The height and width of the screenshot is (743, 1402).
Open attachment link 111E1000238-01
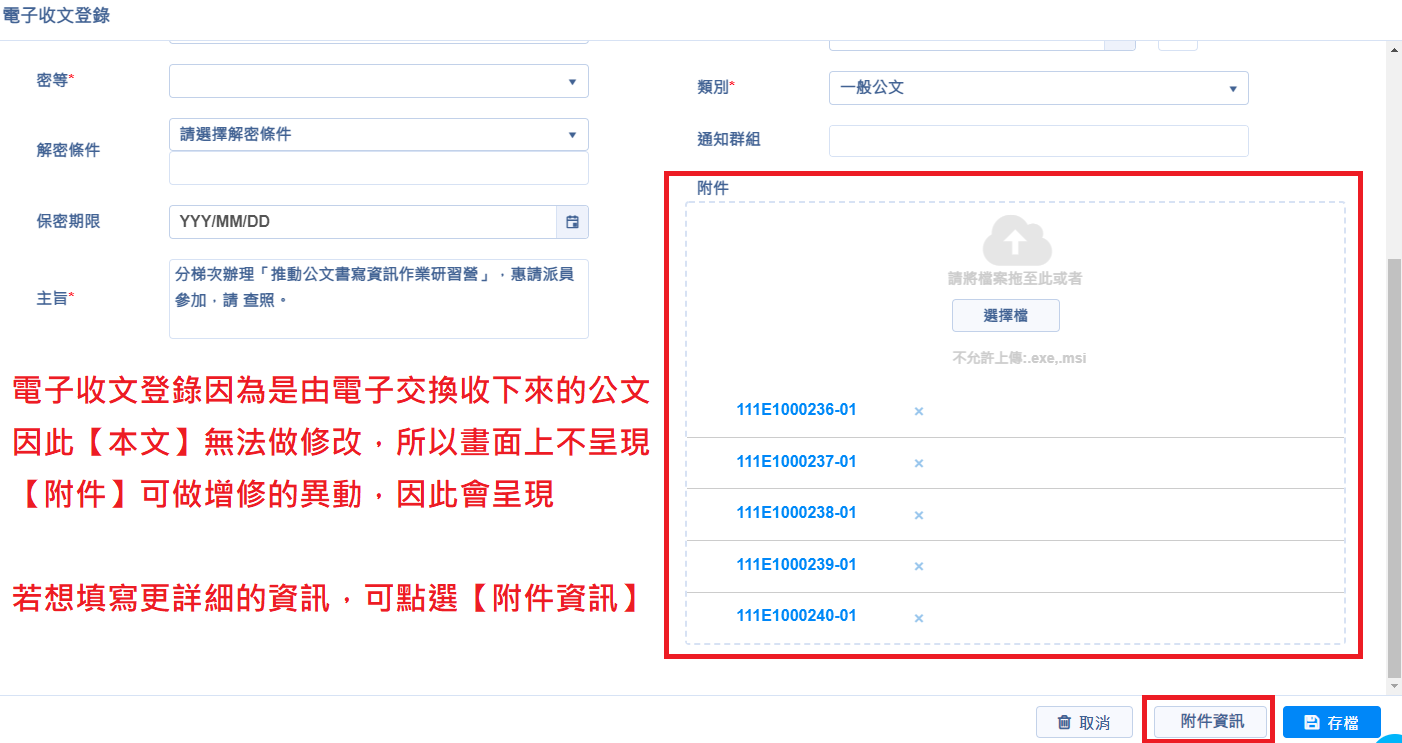click(x=796, y=513)
